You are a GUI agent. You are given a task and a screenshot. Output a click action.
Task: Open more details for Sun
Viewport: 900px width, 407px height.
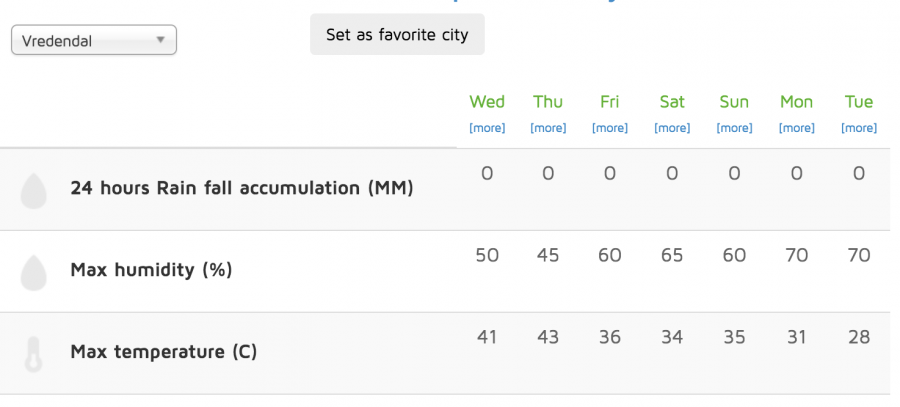734,127
